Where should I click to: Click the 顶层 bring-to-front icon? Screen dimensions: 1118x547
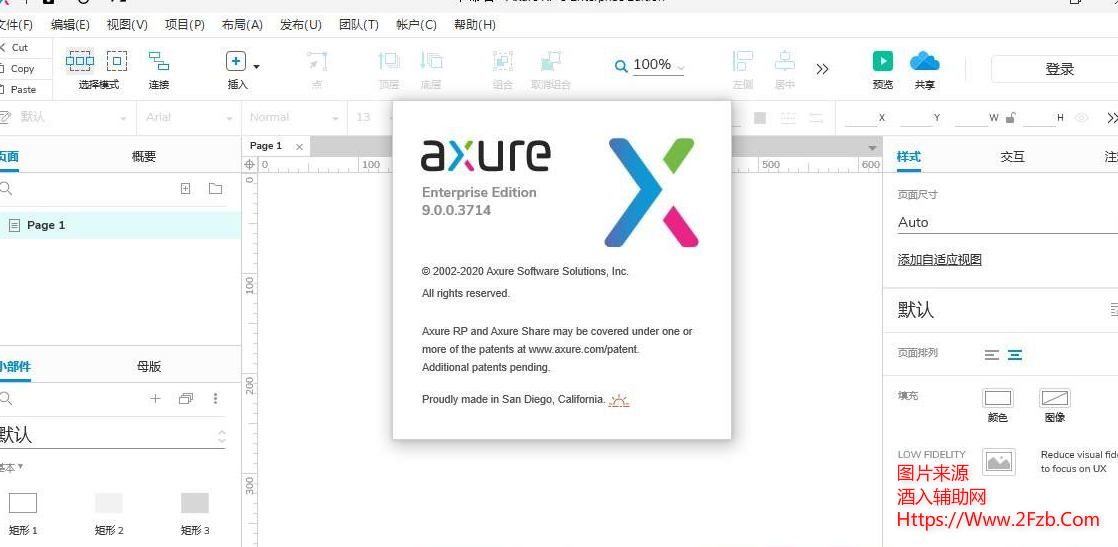pos(389,61)
